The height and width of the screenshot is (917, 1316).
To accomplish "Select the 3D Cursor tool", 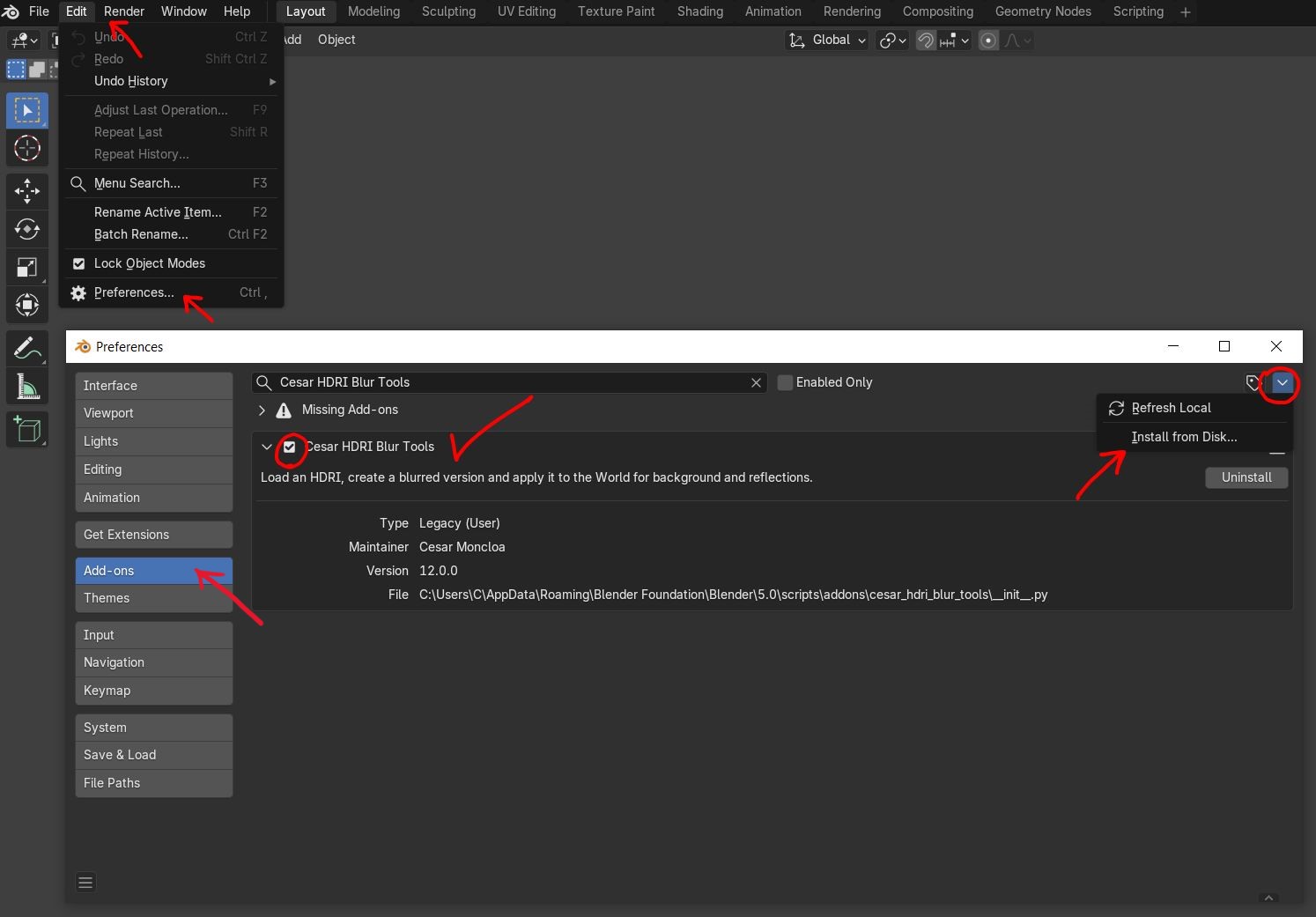I will (27, 148).
